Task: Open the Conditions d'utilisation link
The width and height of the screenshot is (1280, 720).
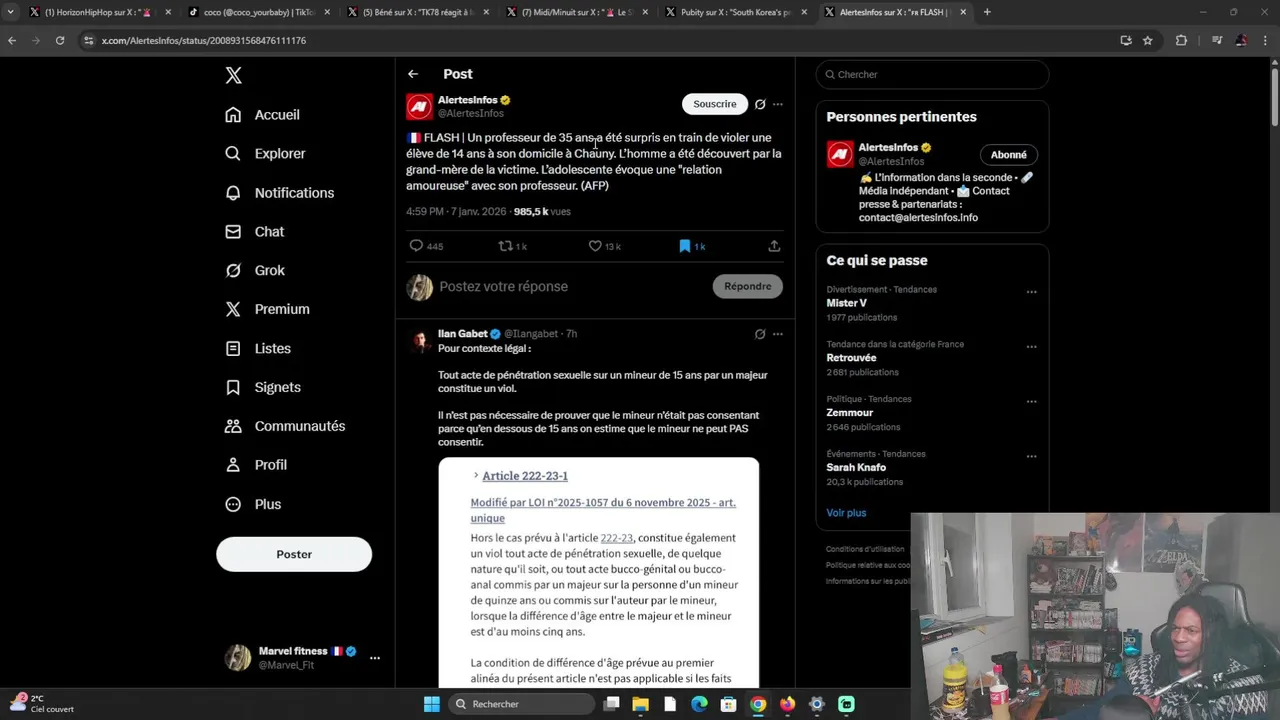Action: pyautogui.click(x=865, y=549)
